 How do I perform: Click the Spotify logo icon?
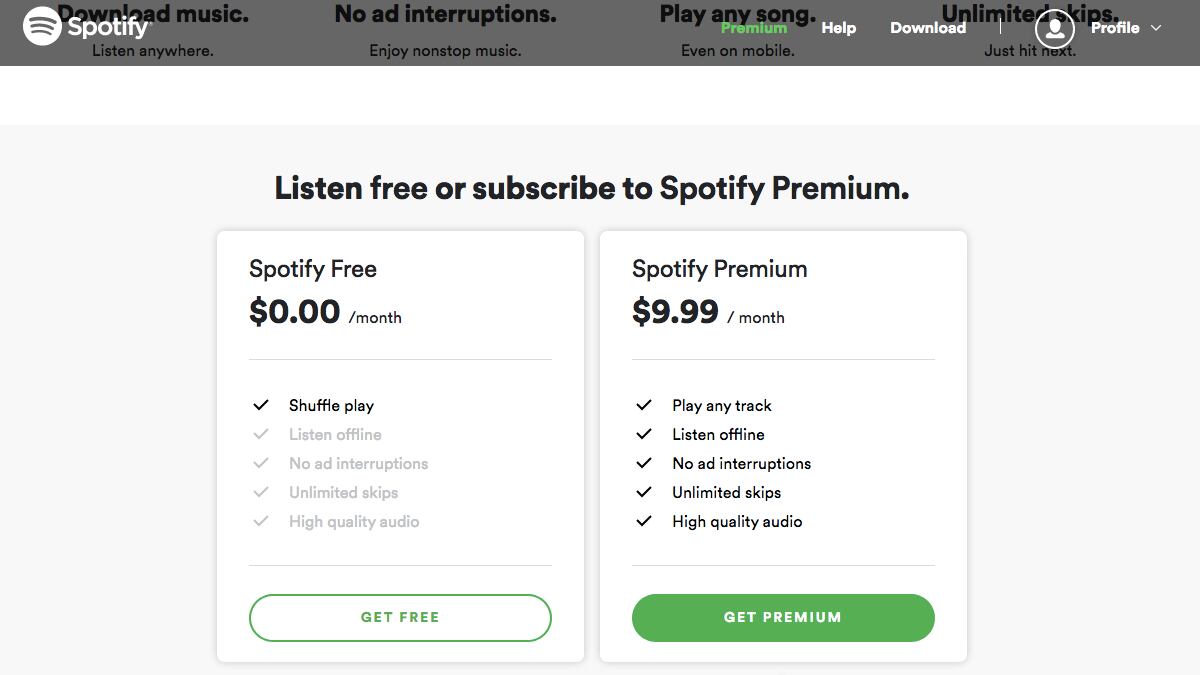(43, 27)
